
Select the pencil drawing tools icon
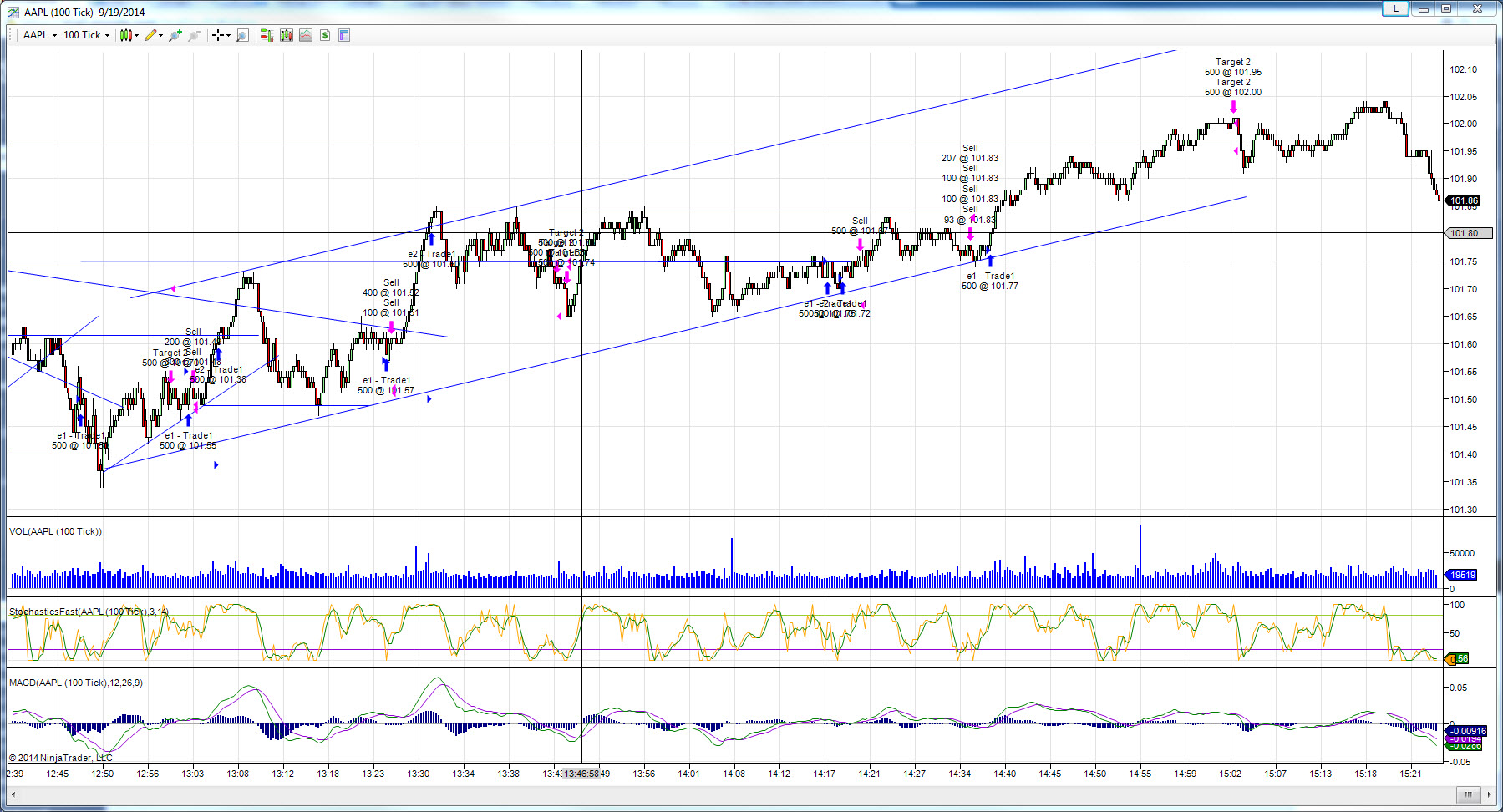point(150,35)
